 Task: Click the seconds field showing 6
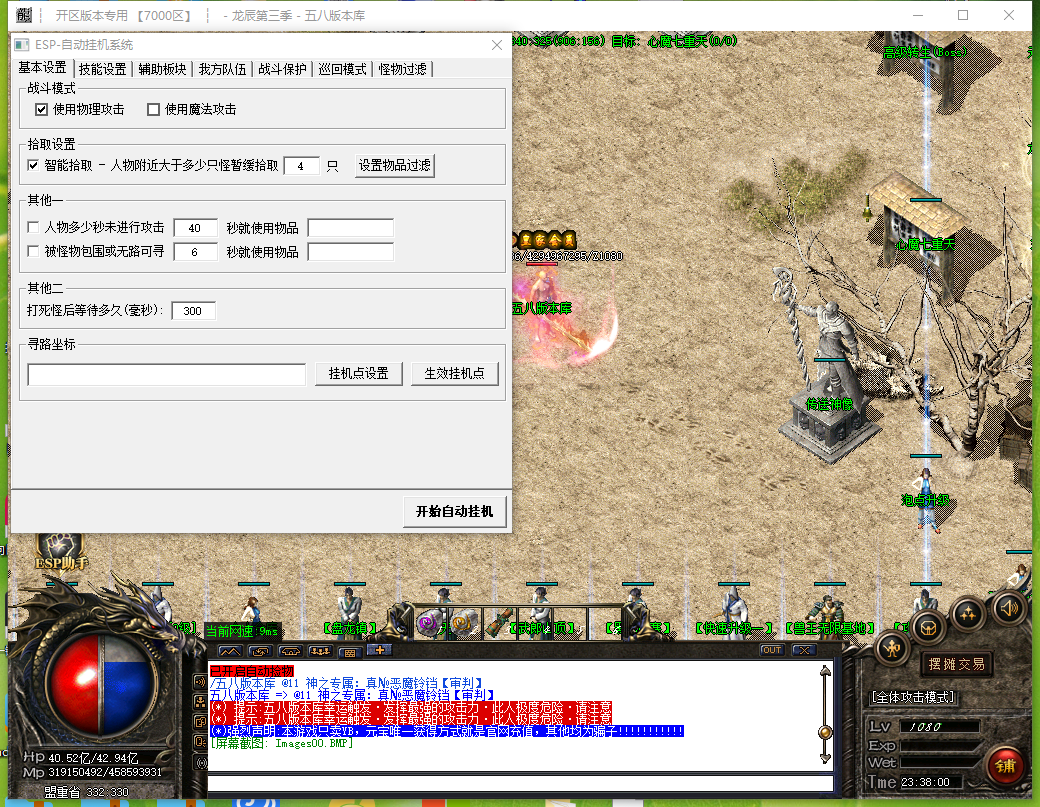coord(195,252)
